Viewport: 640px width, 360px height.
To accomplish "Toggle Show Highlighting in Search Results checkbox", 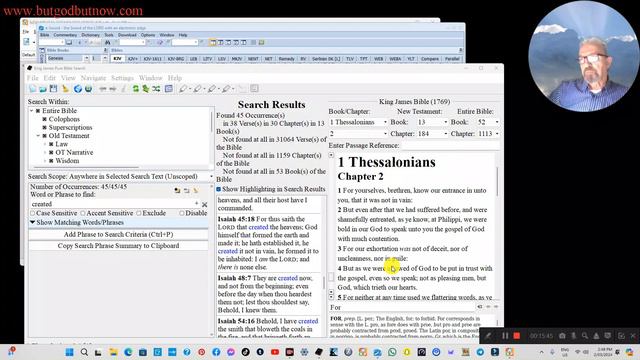I will point(219,189).
